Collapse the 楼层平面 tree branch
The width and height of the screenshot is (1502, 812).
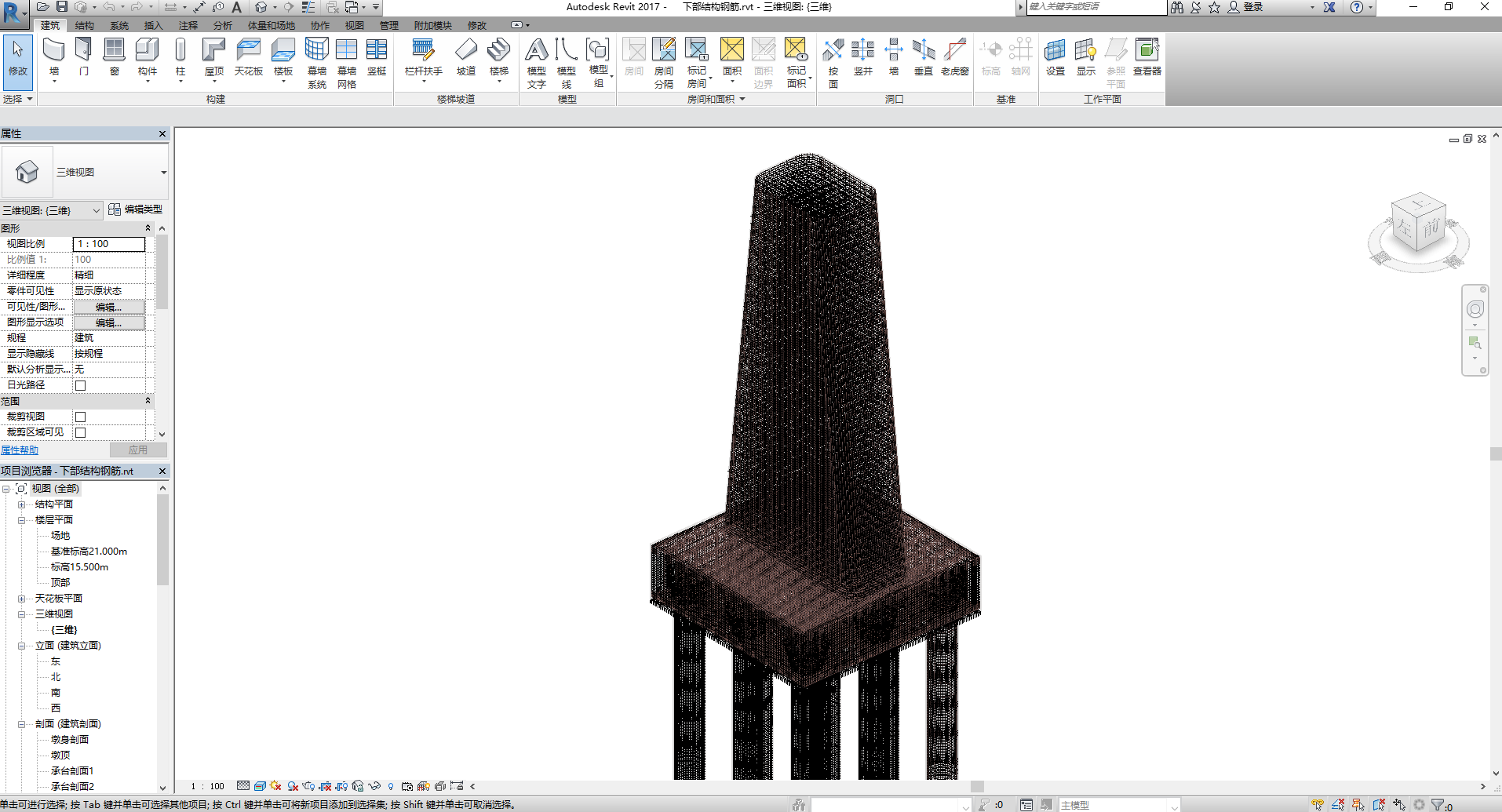[x=21, y=519]
